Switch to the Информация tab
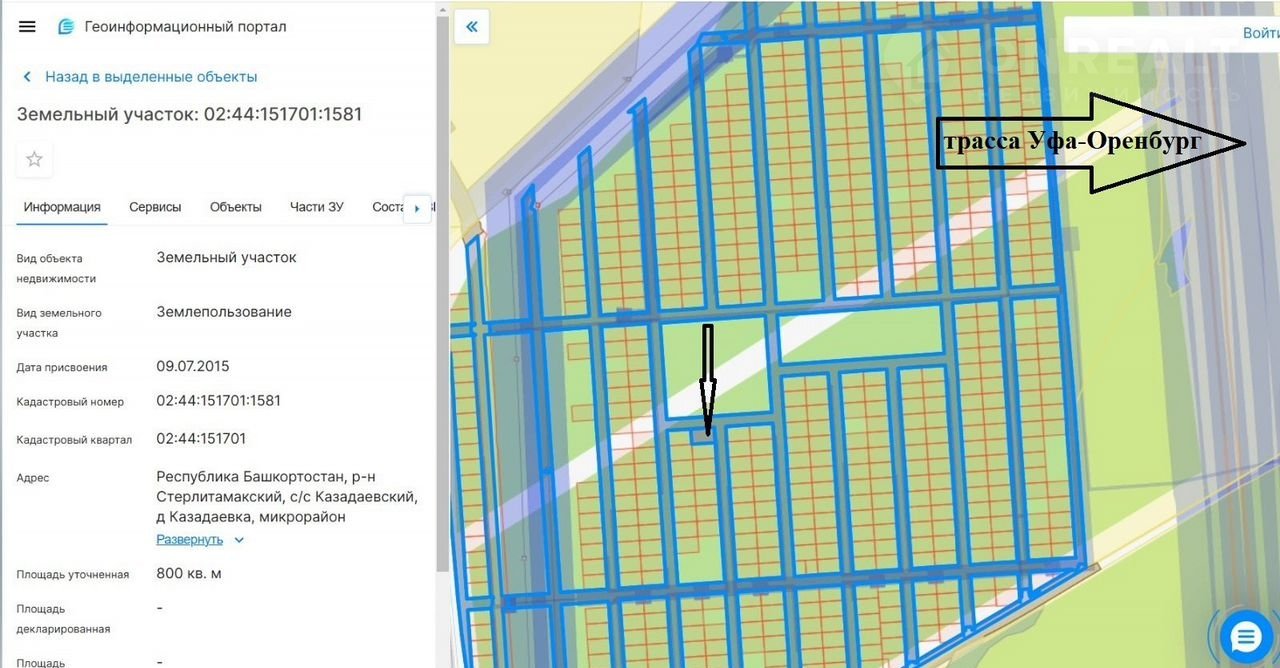 click(62, 207)
